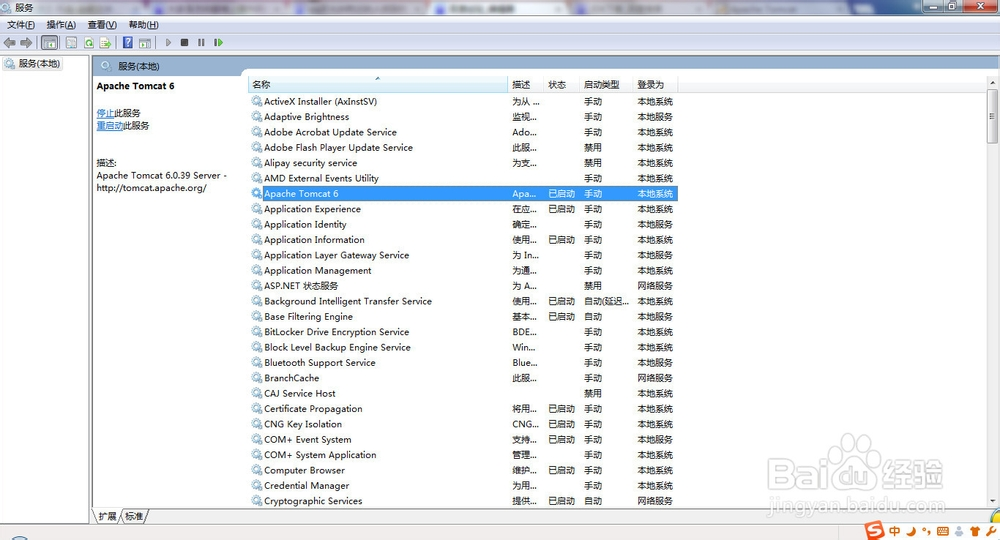Sort by the 登录为 column header
This screenshot has height=540, width=1000.
coord(656,84)
